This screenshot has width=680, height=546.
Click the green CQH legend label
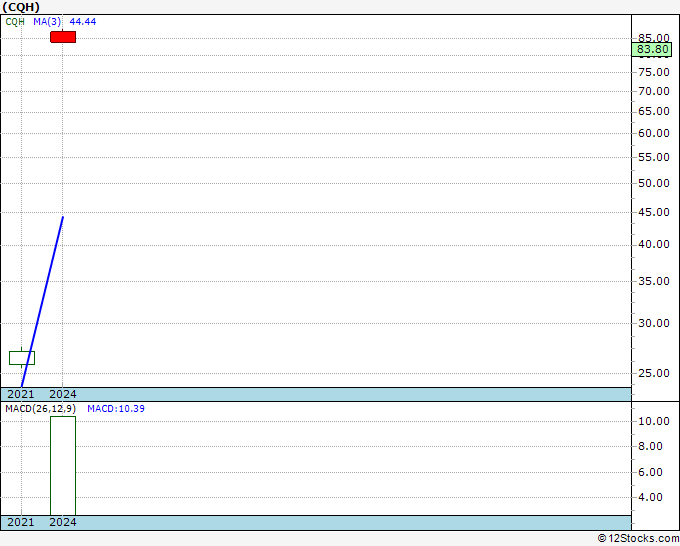(15, 22)
